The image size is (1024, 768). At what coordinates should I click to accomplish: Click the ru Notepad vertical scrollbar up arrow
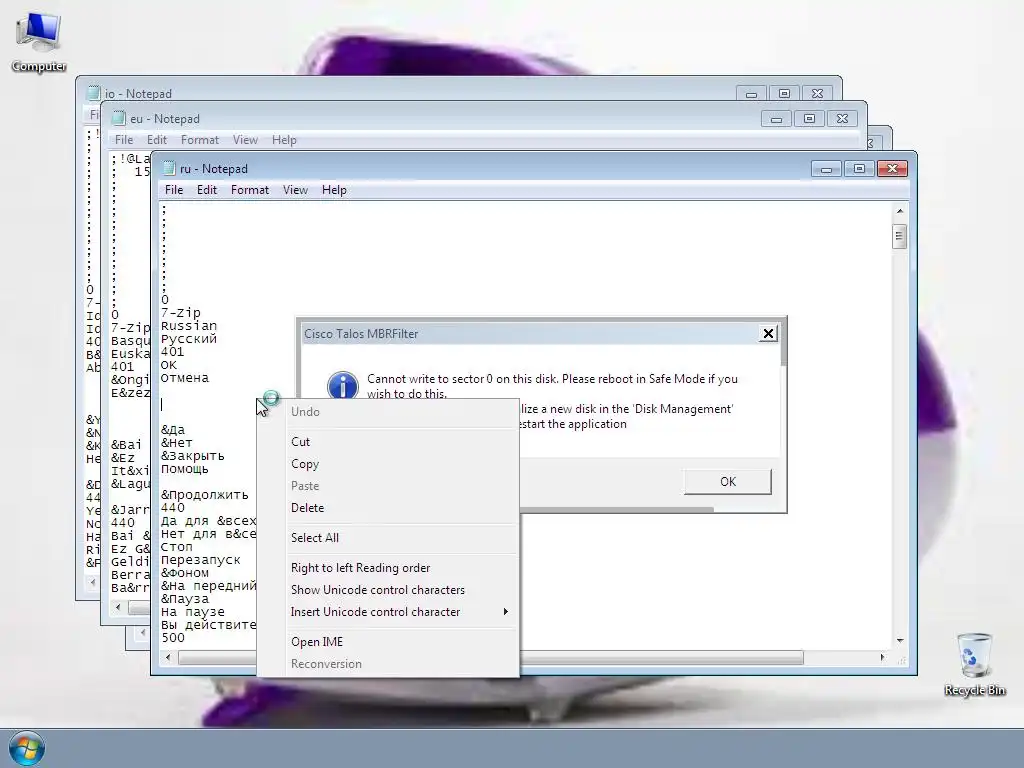point(899,211)
